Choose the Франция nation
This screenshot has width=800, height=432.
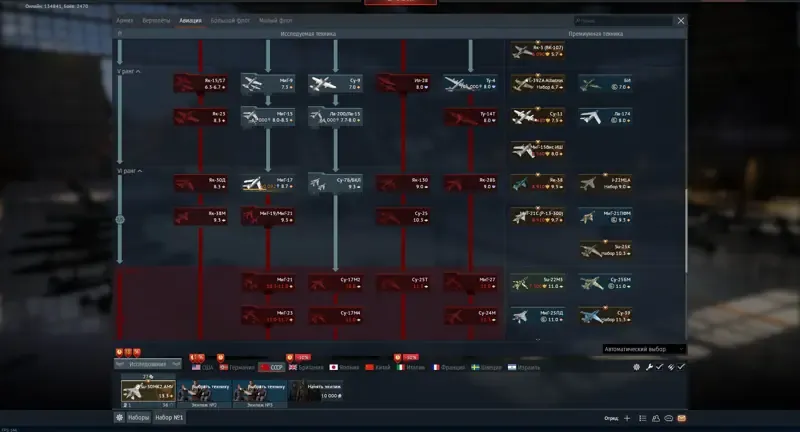click(x=449, y=367)
